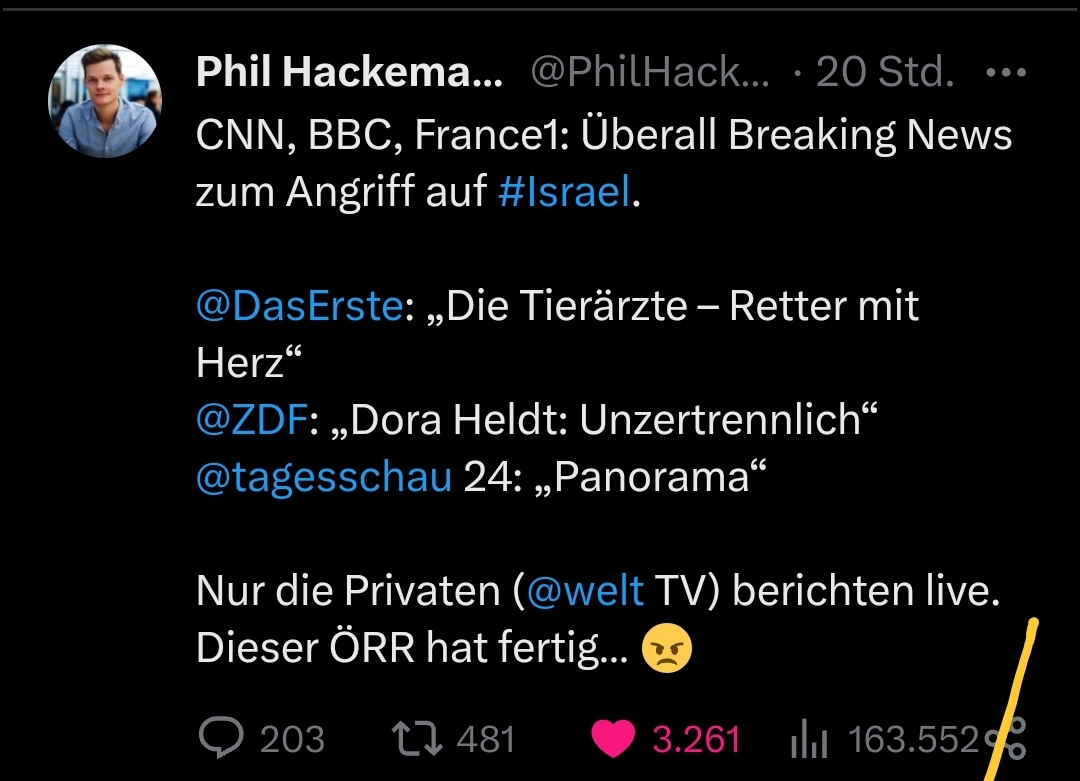Image resolution: width=1080 pixels, height=781 pixels.
Task: Click the 3.261 likes count
Action: click(x=696, y=740)
